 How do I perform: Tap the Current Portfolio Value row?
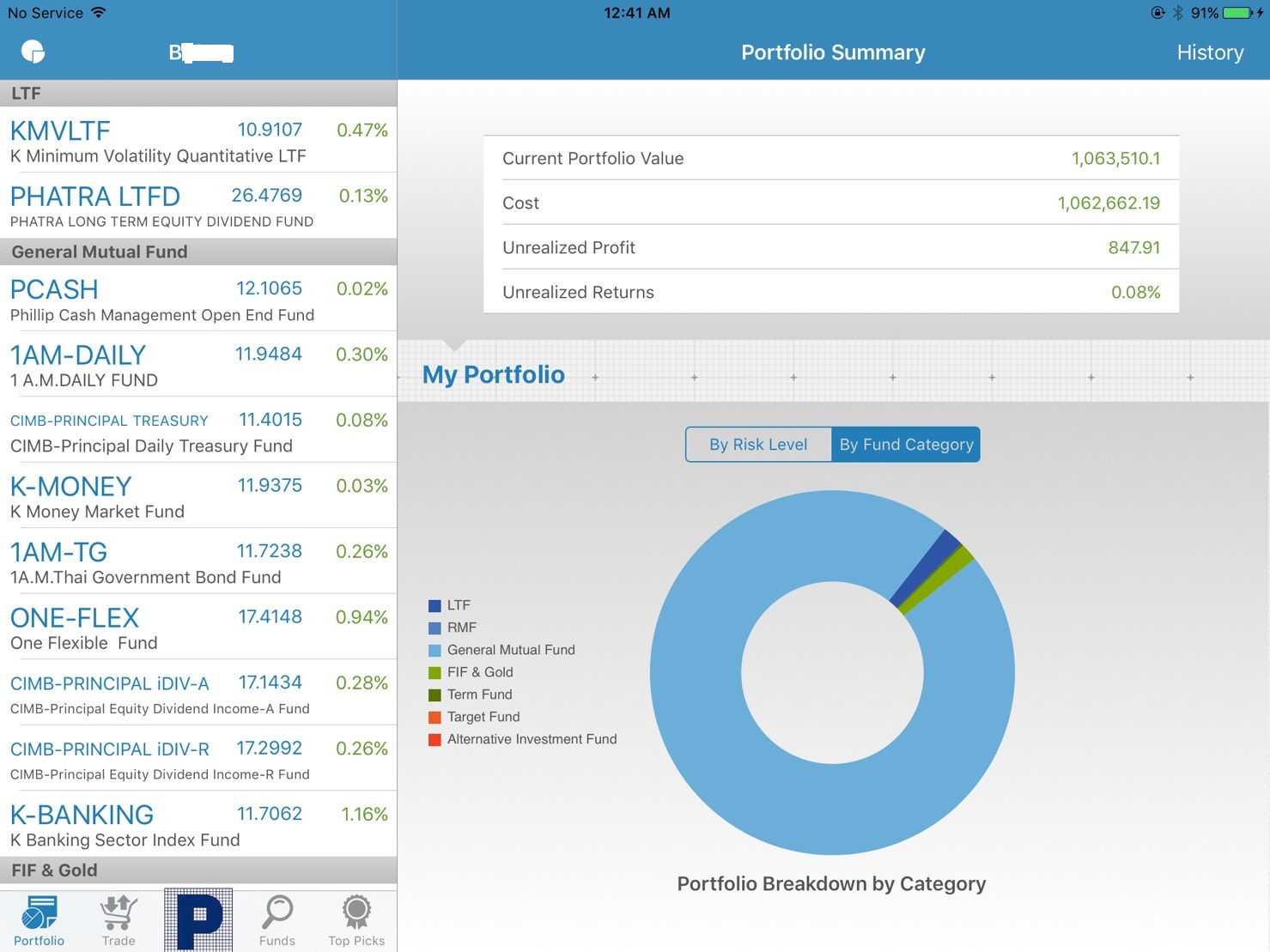click(831, 158)
